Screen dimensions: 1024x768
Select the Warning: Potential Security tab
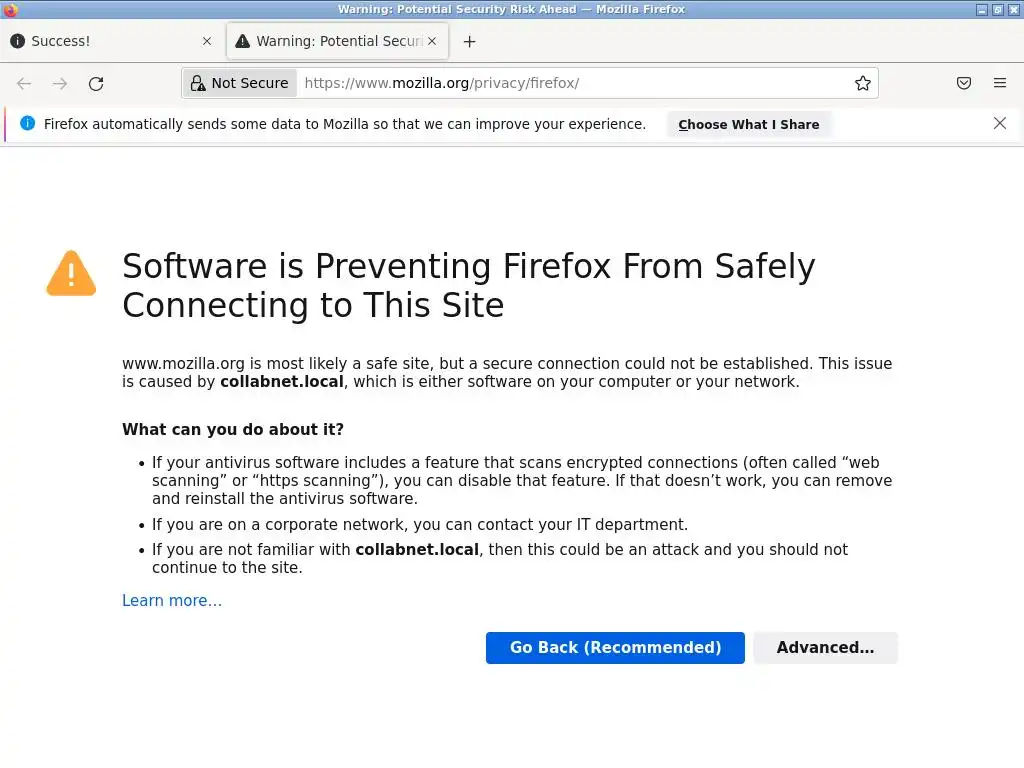point(330,41)
